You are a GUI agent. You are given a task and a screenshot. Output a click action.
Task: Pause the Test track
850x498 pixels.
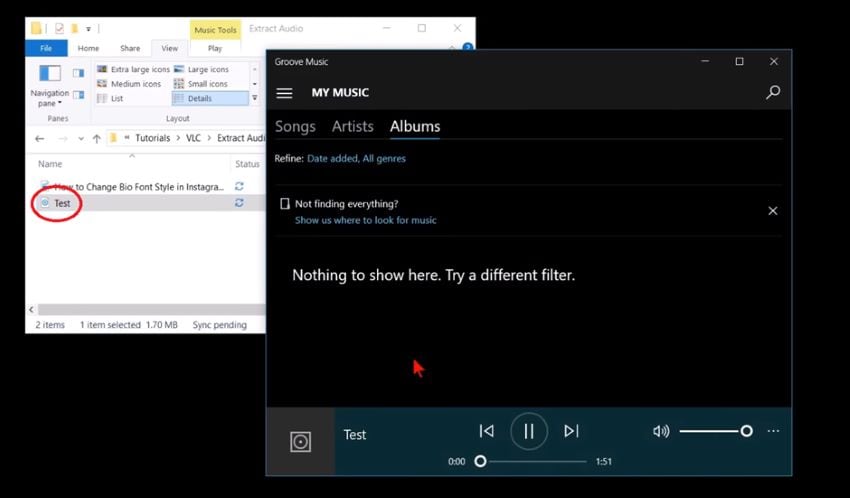click(529, 431)
